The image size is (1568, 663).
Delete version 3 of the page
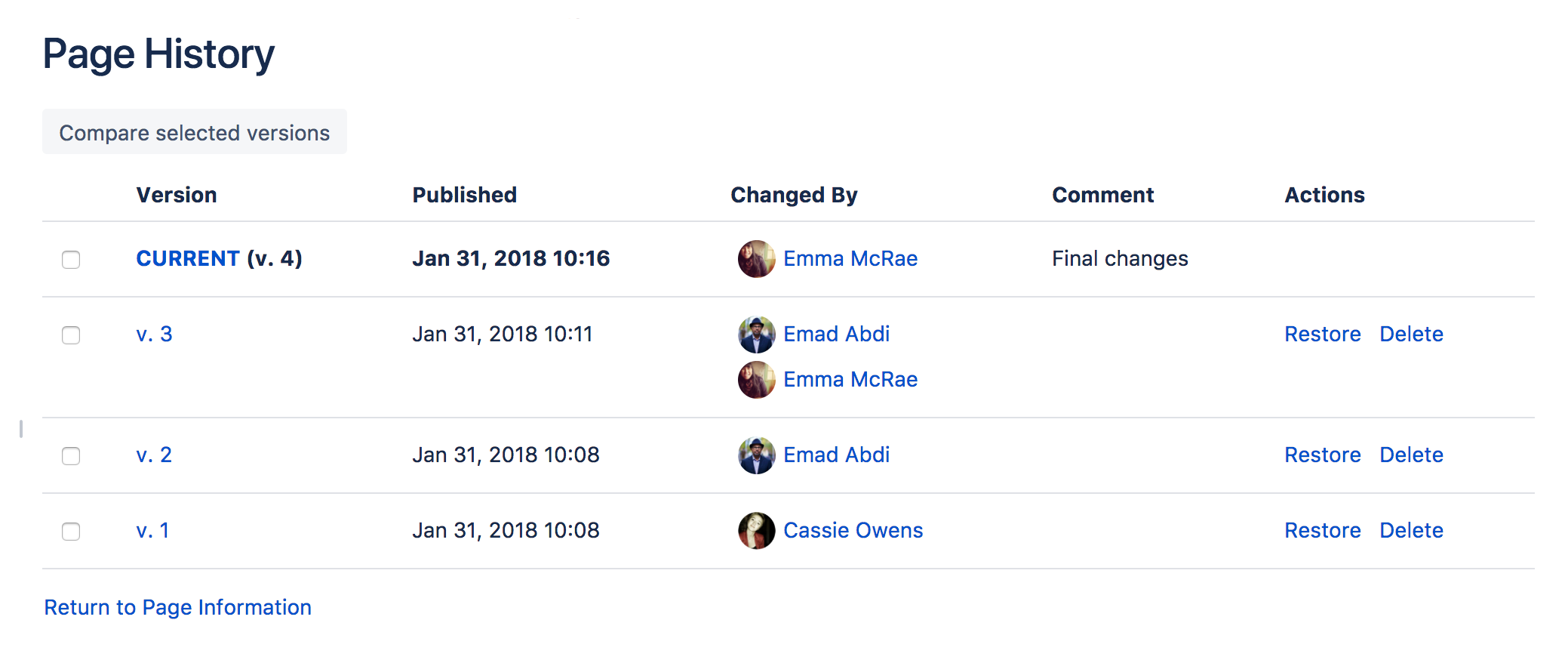pos(1411,334)
